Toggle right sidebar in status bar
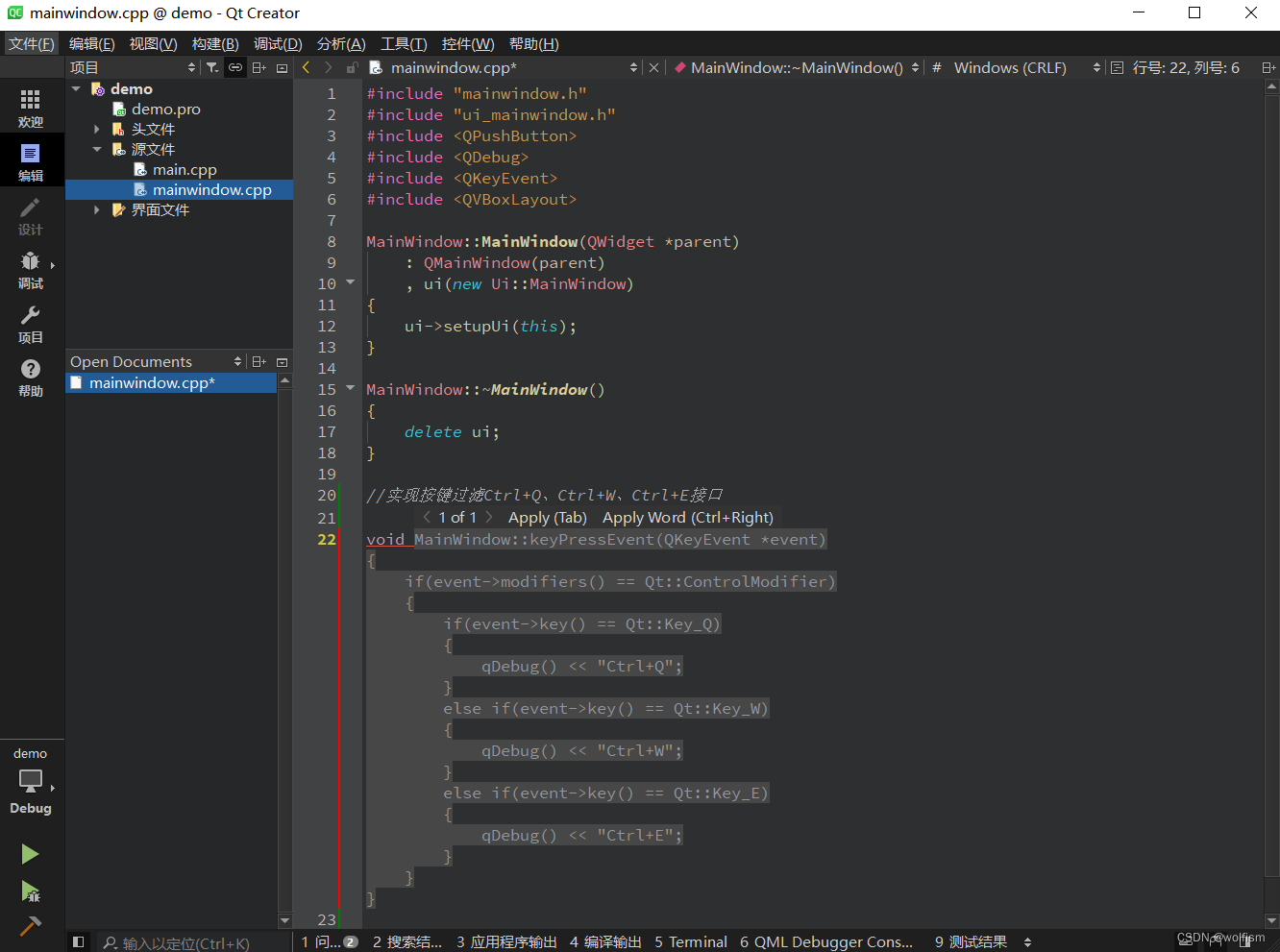The height and width of the screenshot is (952, 1280). pyautogui.click(x=1245, y=942)
